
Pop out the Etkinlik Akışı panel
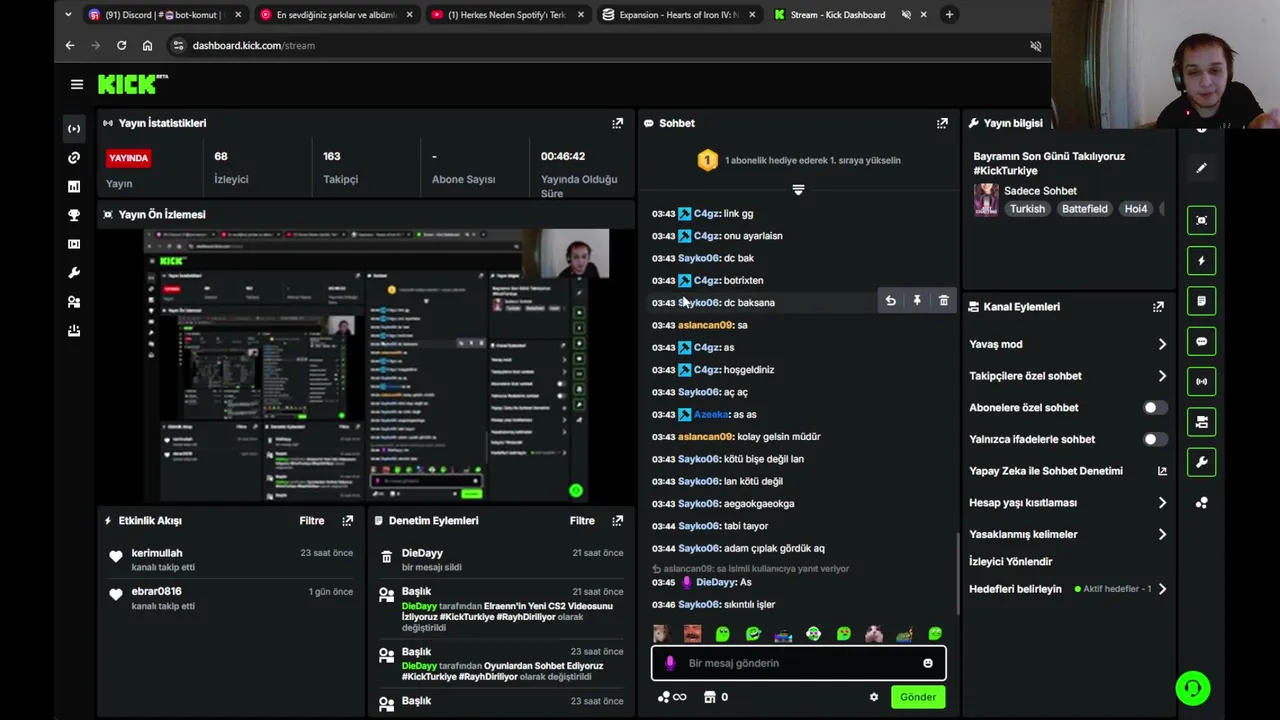pos(347,521)
